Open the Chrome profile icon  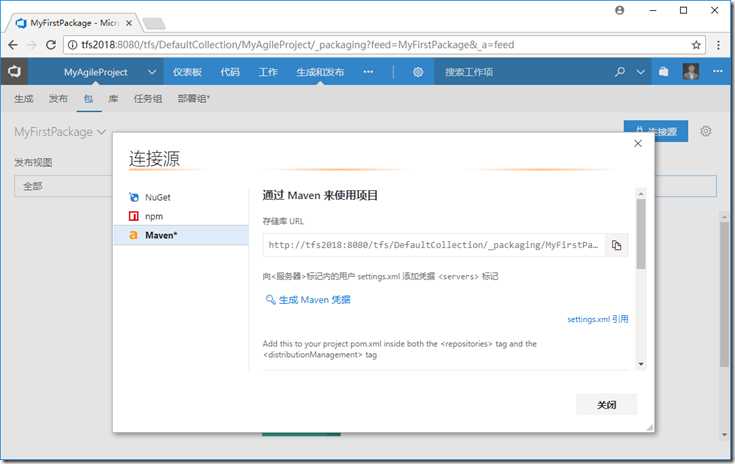tap(619, 10)
